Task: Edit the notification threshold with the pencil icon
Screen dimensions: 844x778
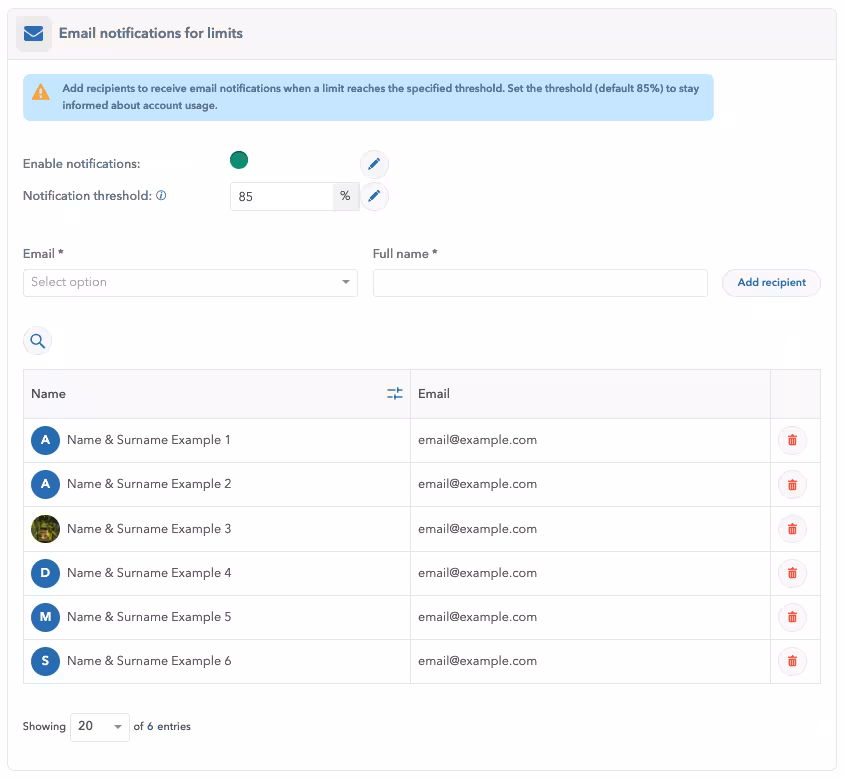Action: click(374, 196)
